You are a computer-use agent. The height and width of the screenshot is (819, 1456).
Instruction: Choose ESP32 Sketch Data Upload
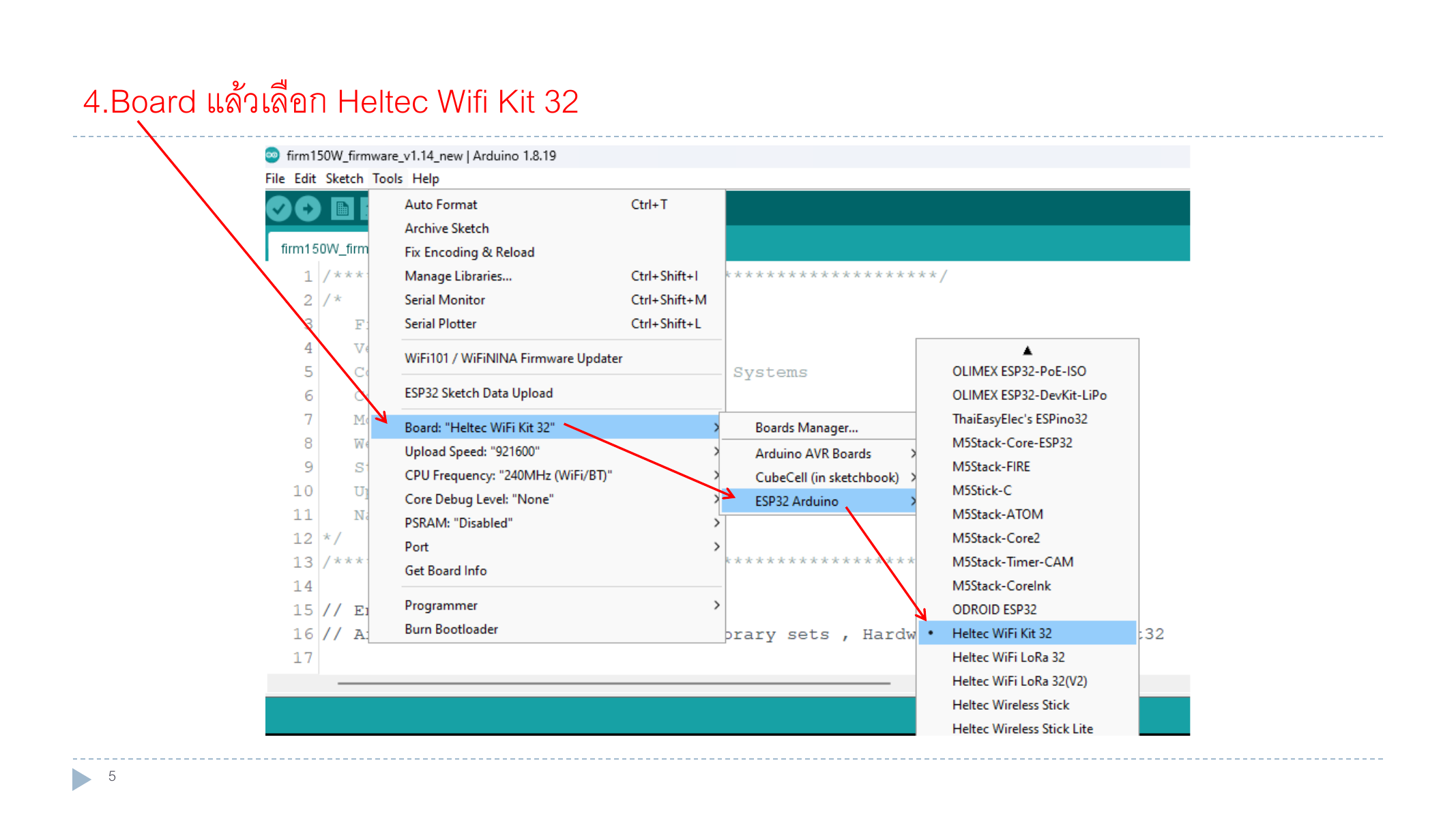pyautogui.click(x=547, y=393)
